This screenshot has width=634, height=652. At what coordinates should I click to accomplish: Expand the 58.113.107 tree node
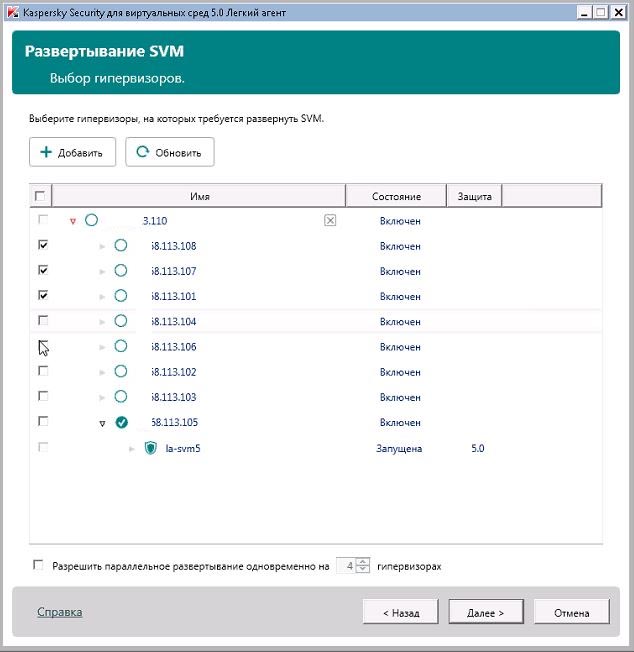(x=102, y=272)
